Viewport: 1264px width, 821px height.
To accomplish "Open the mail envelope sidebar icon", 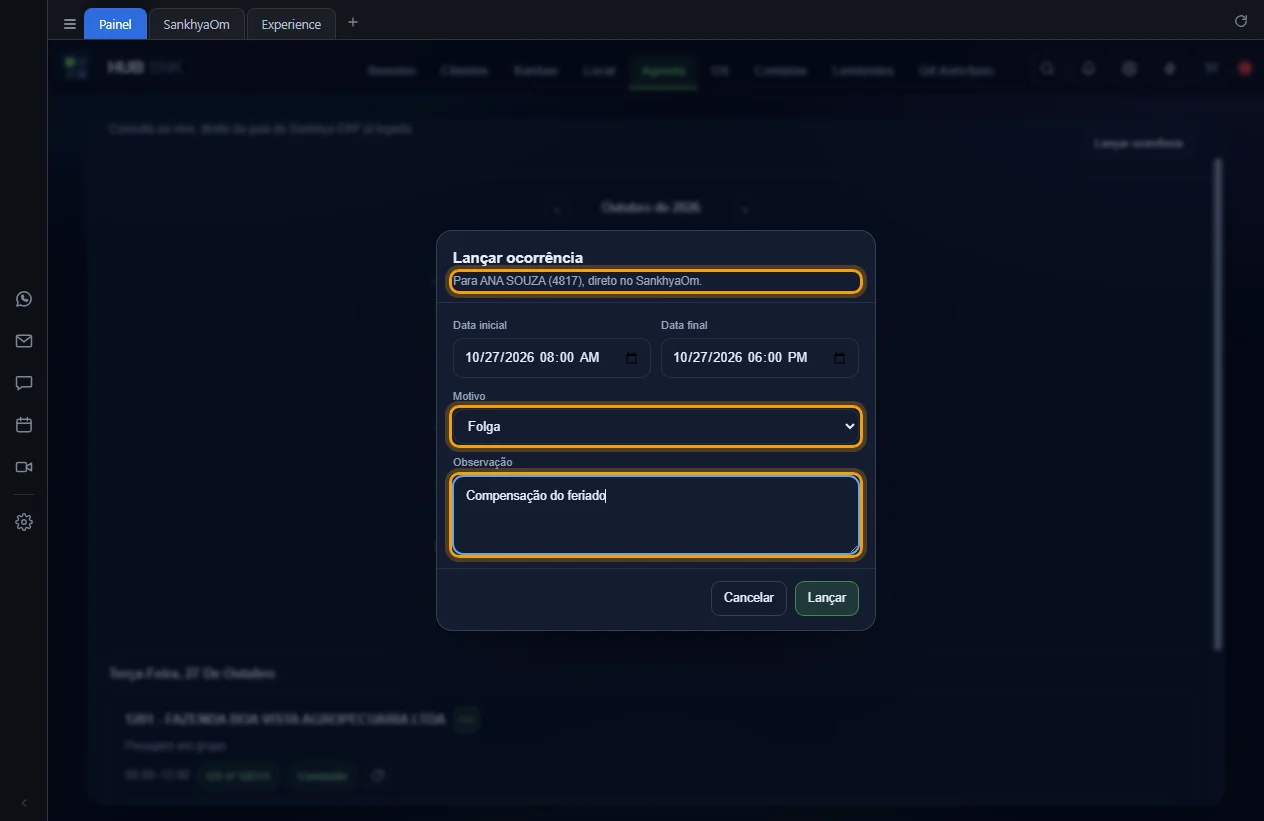I will [x=24, y=341].
